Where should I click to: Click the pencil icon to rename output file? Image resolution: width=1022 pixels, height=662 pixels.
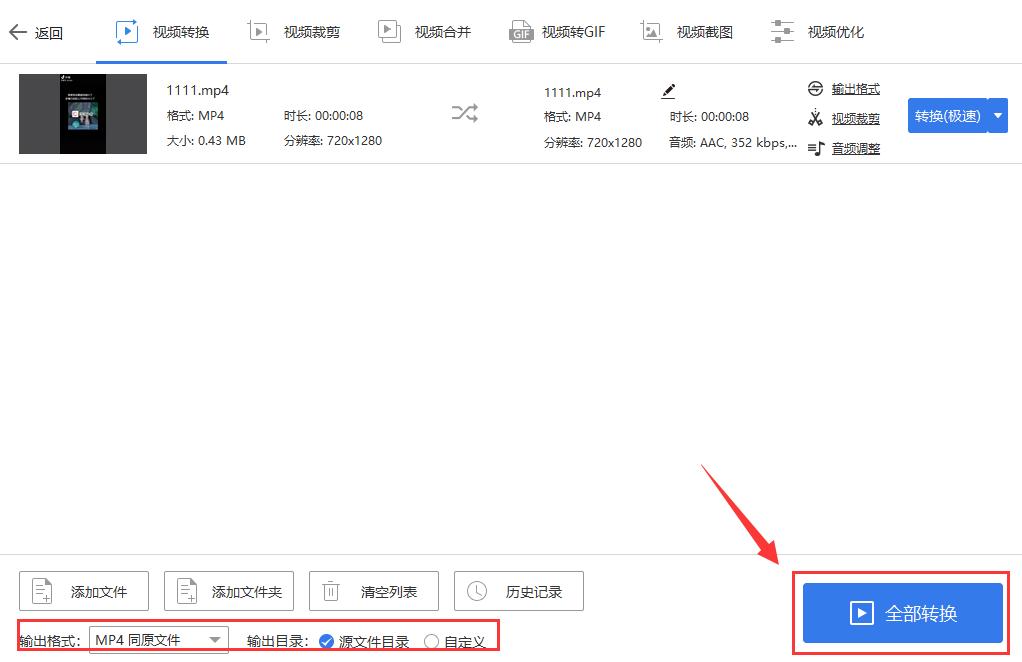(x=668, y=89)
